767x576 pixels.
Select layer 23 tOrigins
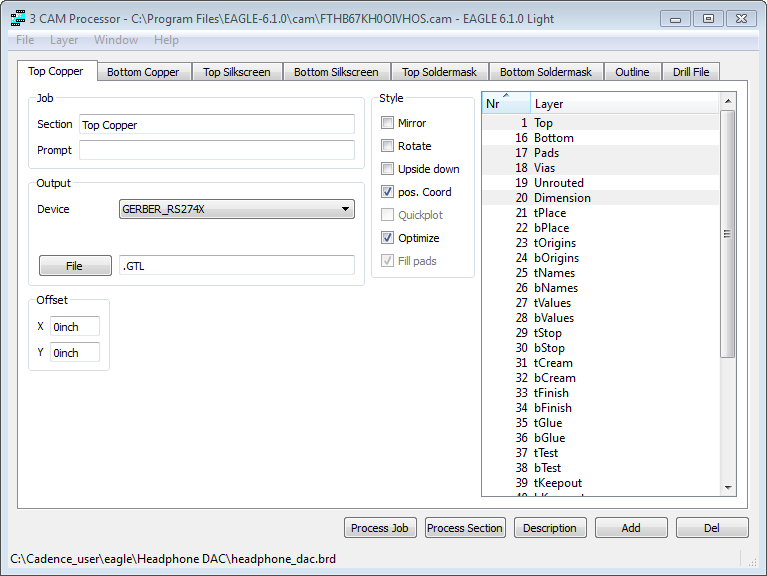pos(601,243)
